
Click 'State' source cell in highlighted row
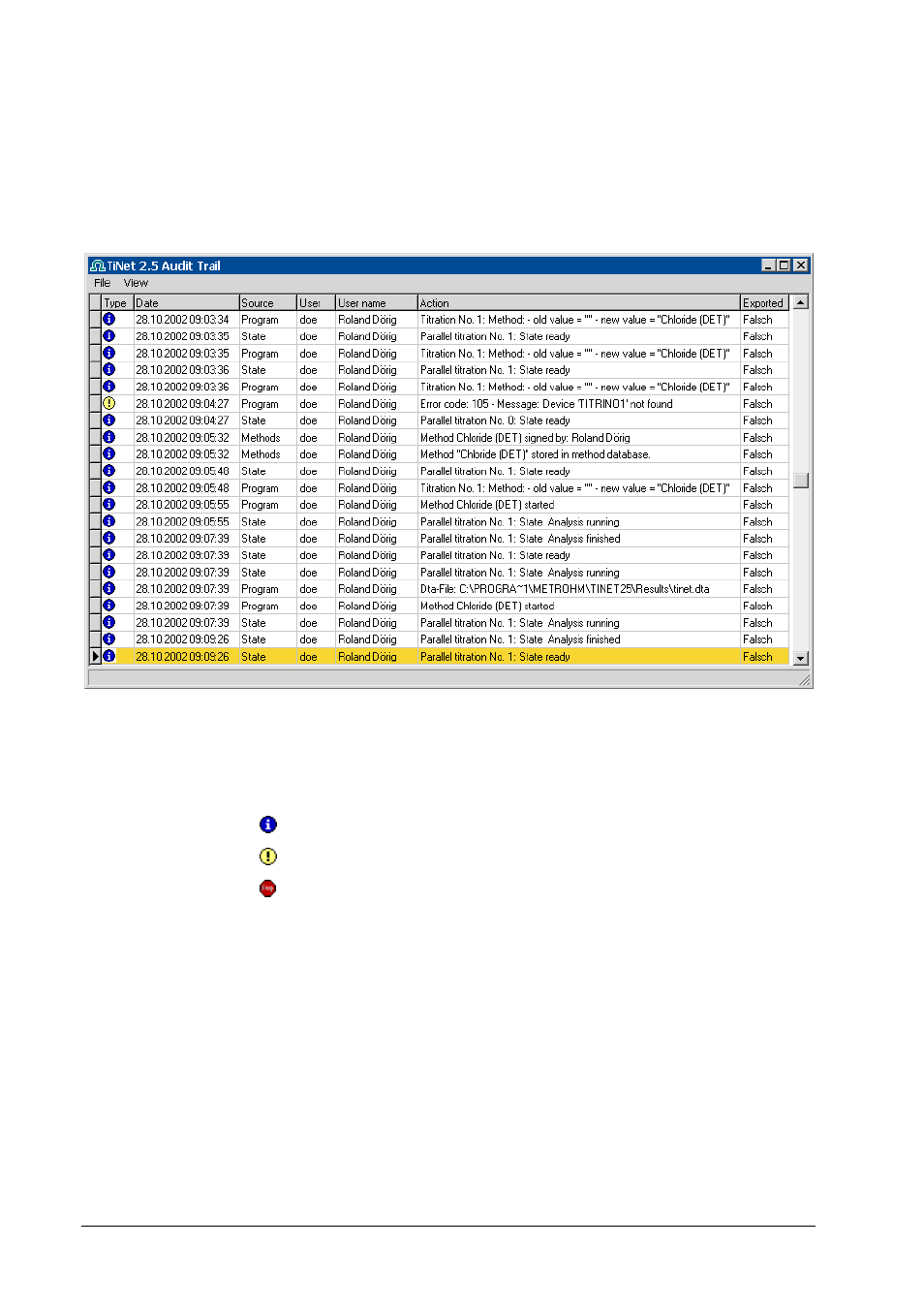pyautogui.click(x=267, y=656)
